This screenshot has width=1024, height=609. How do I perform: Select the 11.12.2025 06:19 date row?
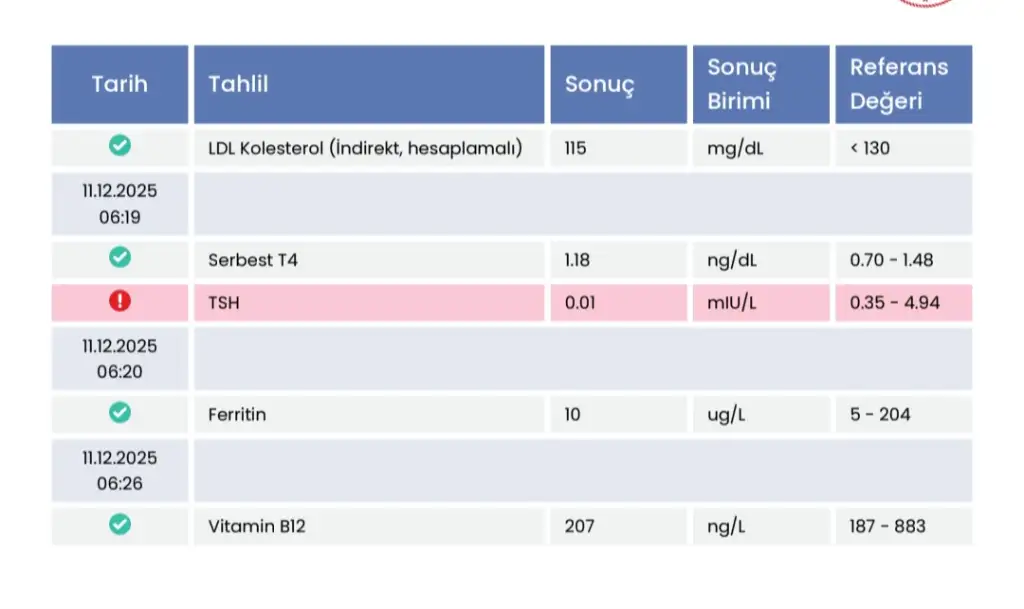coord(119,203)
